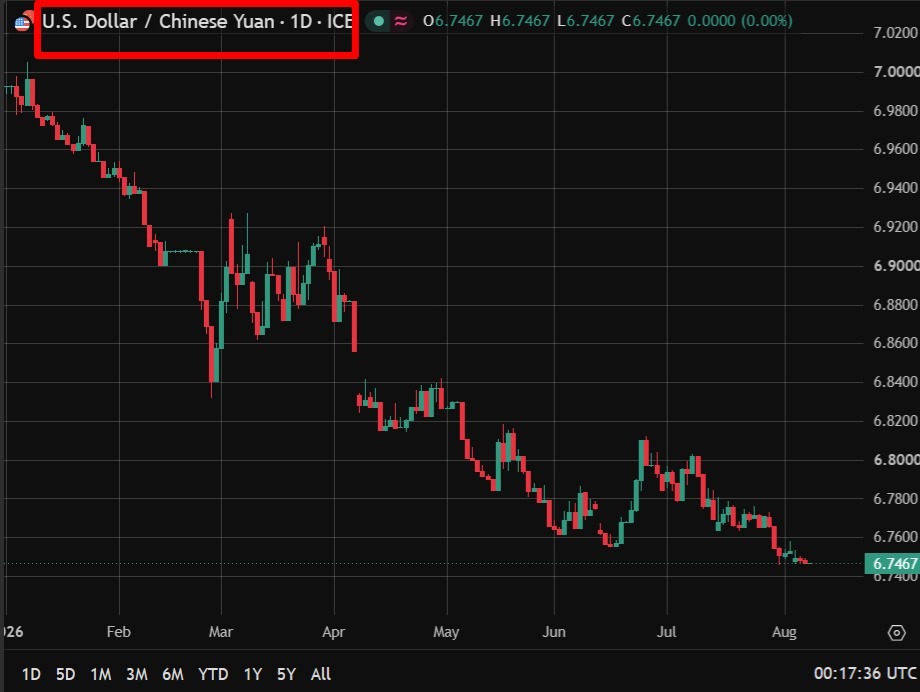This screenshot has height=692, width=920.
Task: Click the green market status dot
Action: [379, 21]
